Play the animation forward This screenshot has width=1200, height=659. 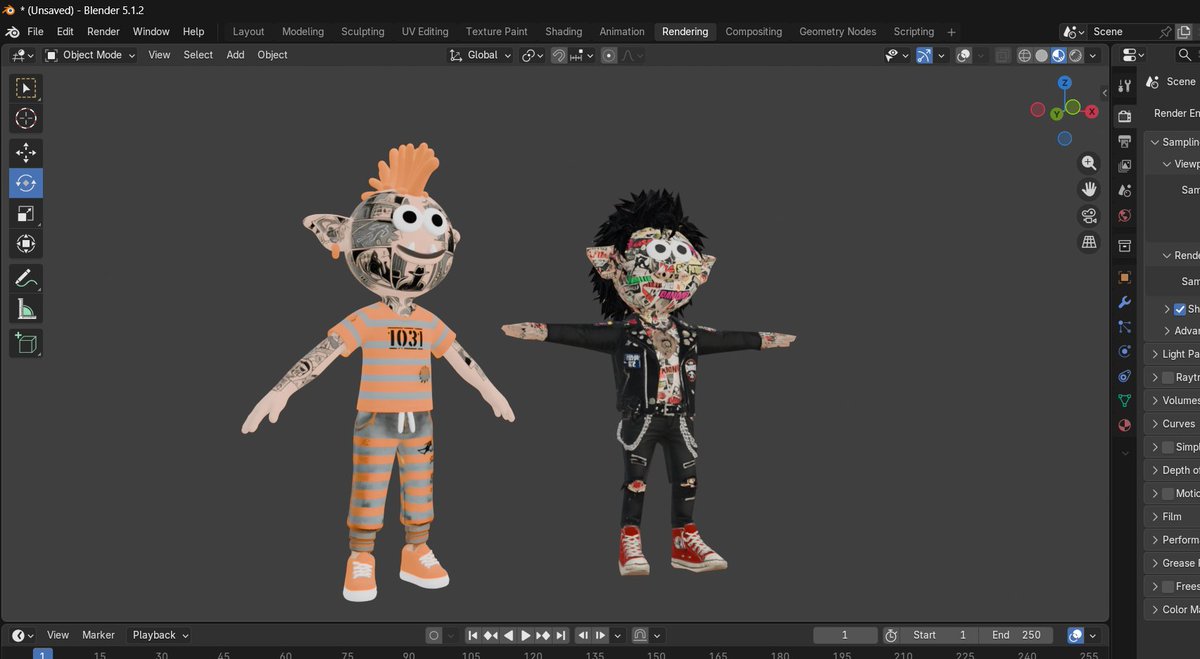click(x=526, y=635)
